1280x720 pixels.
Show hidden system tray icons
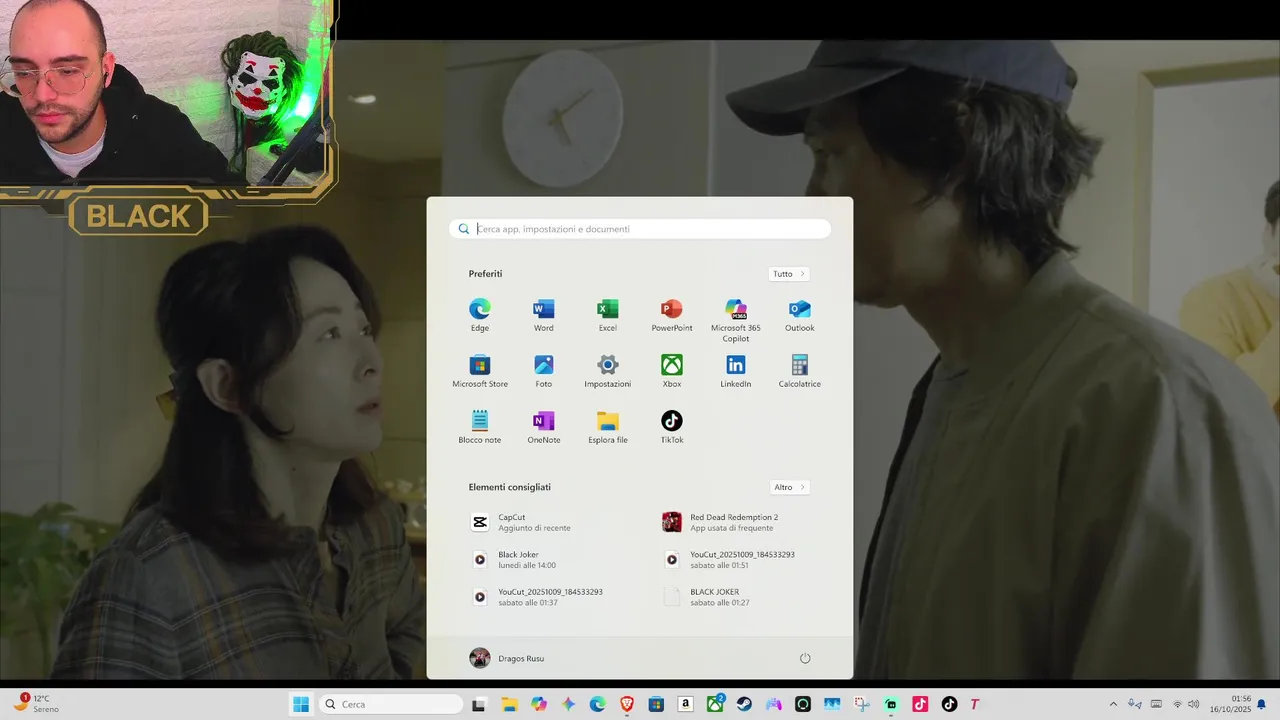pyautogui.click(x=1113, y=704)
